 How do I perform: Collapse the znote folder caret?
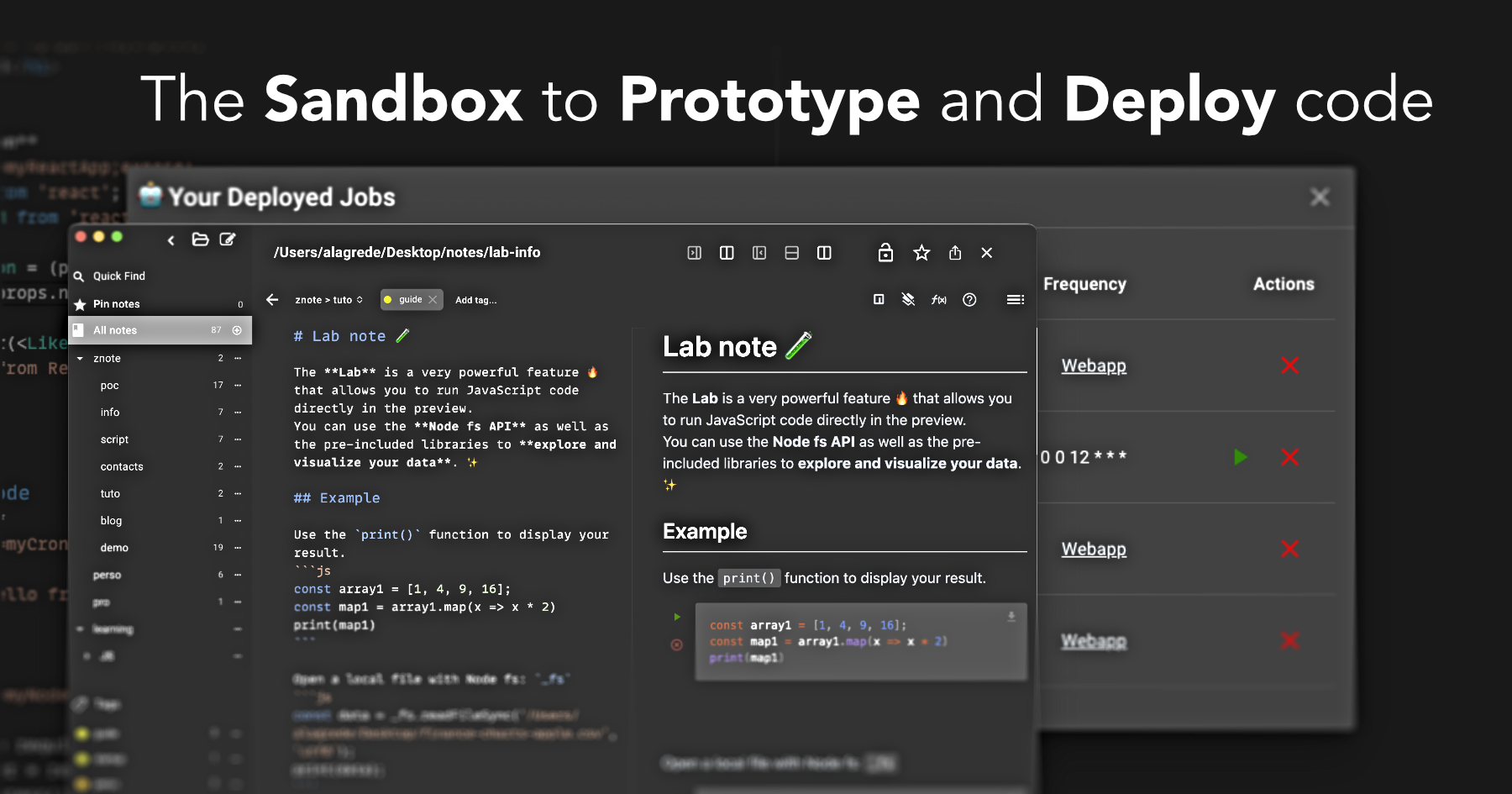pyautogui.click(x=80, y=359)
